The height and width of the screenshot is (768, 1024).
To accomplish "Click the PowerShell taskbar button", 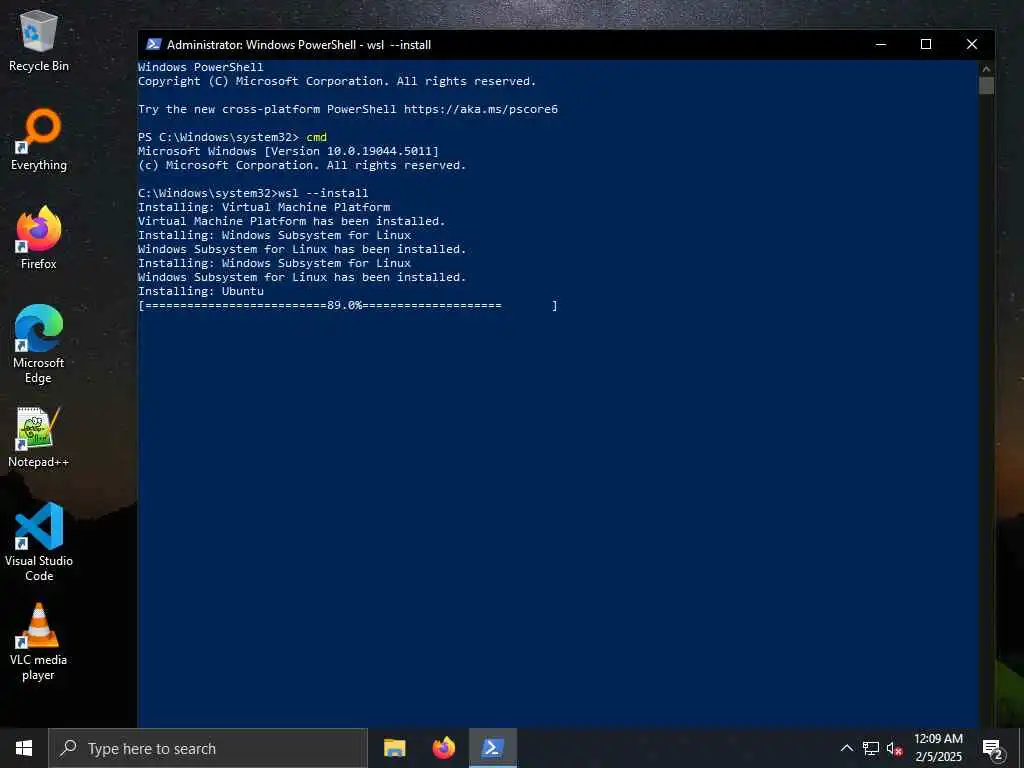I will (493, 748).
